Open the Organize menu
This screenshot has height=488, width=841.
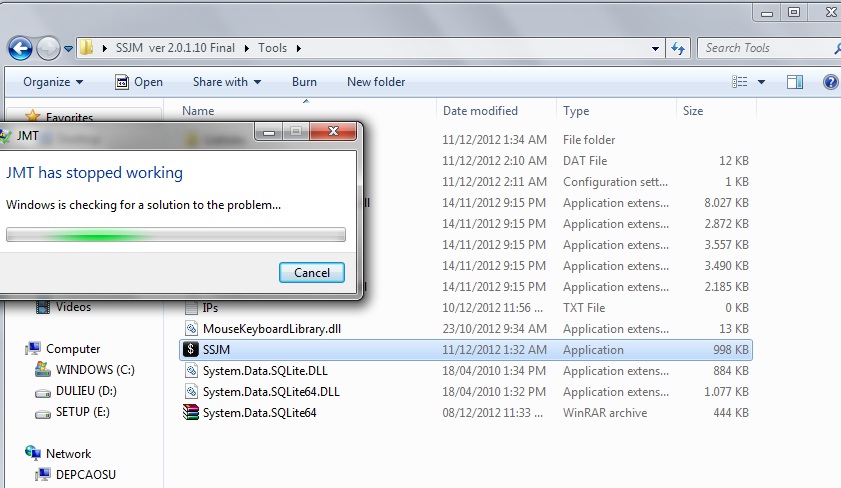[x=53, y=82]
